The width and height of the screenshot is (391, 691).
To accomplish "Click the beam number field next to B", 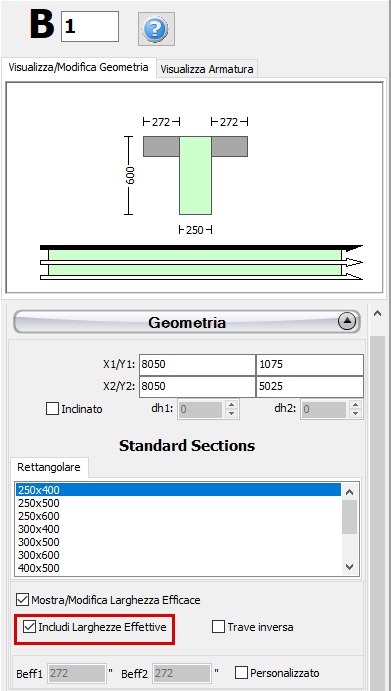I will tap(90, 26).
